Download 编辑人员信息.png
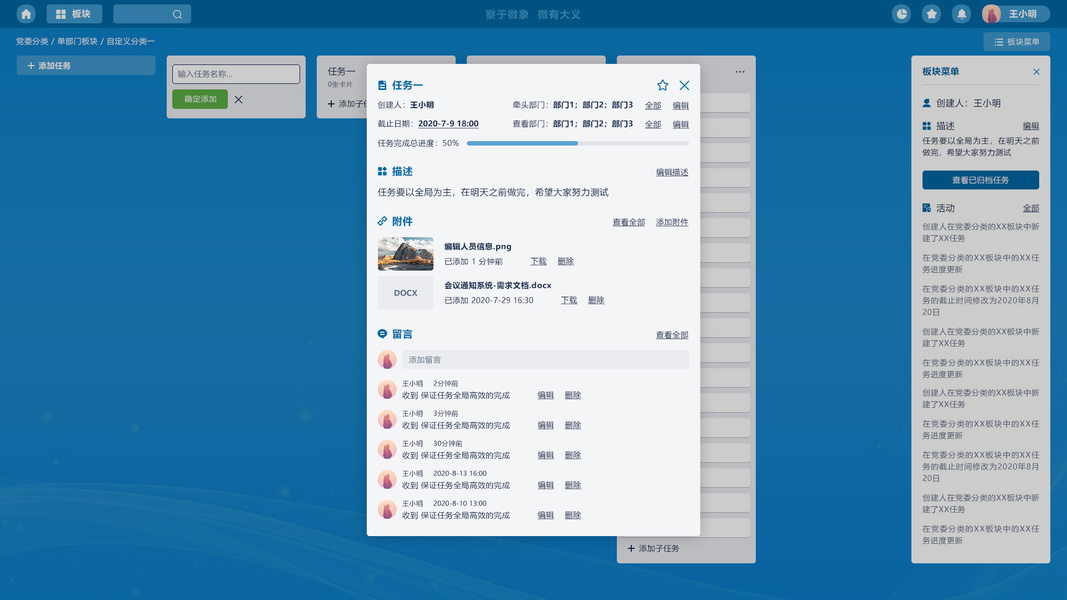 [x=538, y=261]
